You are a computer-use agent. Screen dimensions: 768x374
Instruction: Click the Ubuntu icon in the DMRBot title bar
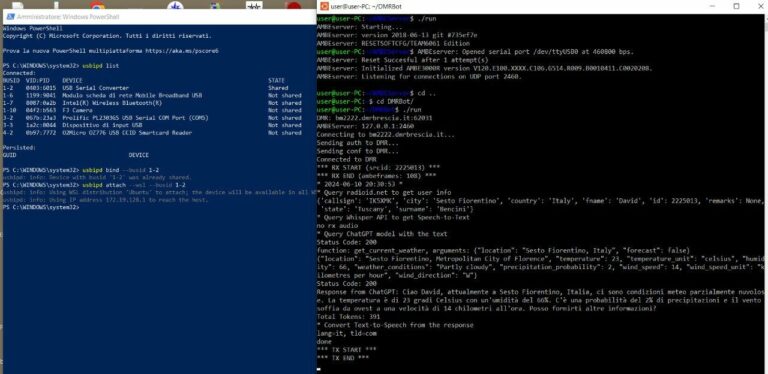pyautogui.click(x=324, y=6)
